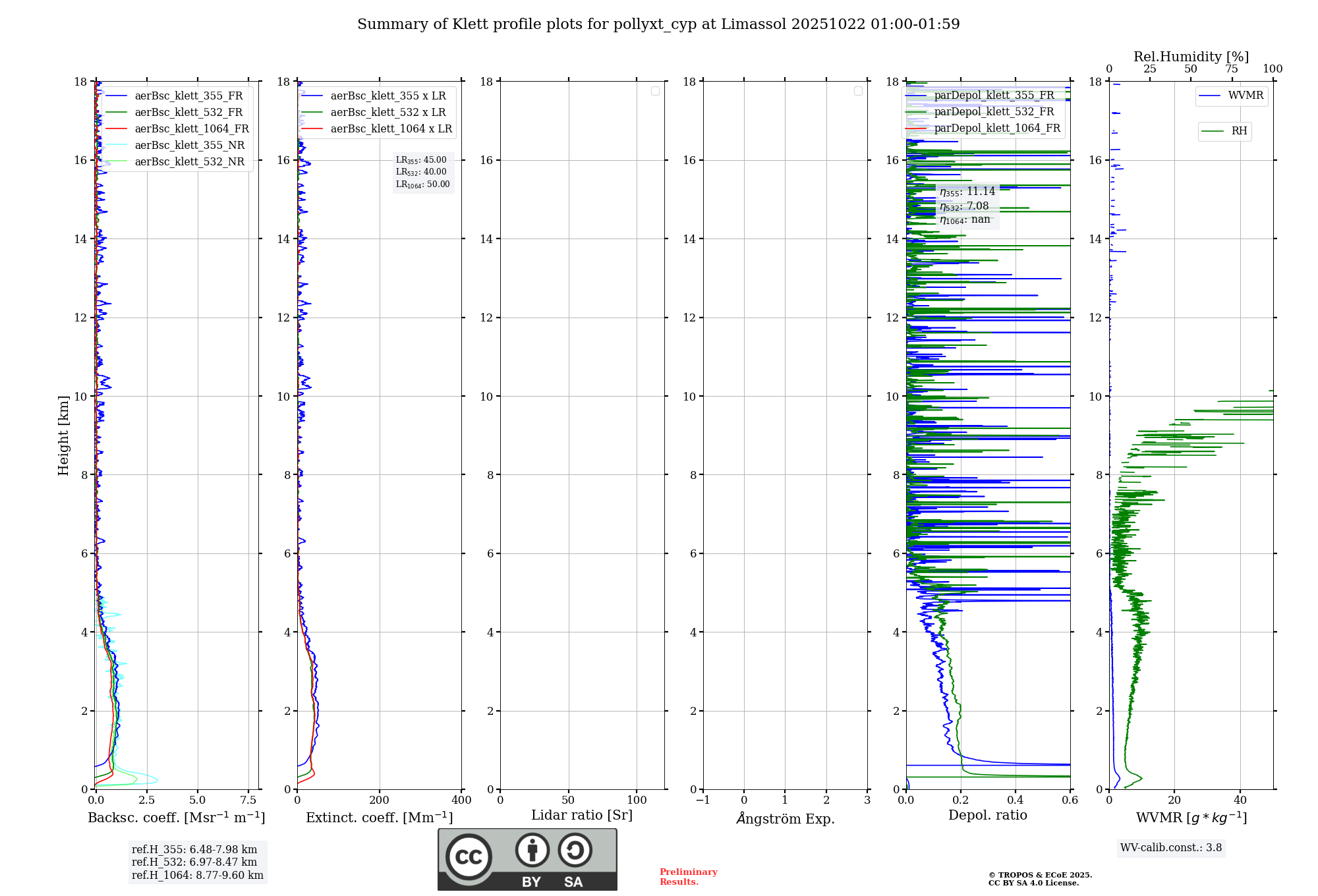Click the attribution person icon in the license badge
Screen dimensions: 1318x896
tap(532, 851)
